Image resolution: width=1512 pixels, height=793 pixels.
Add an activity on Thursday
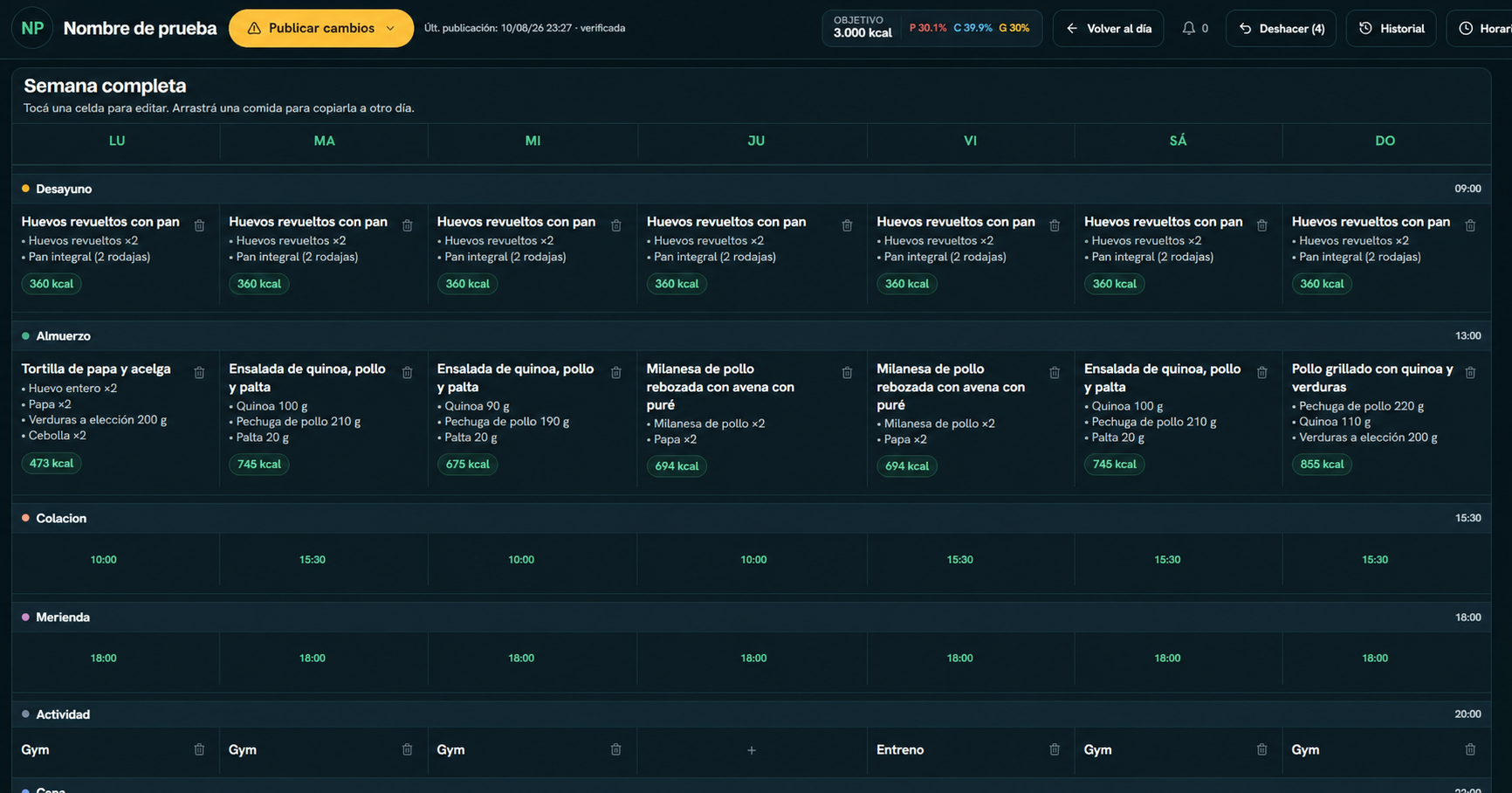[752, 750]
